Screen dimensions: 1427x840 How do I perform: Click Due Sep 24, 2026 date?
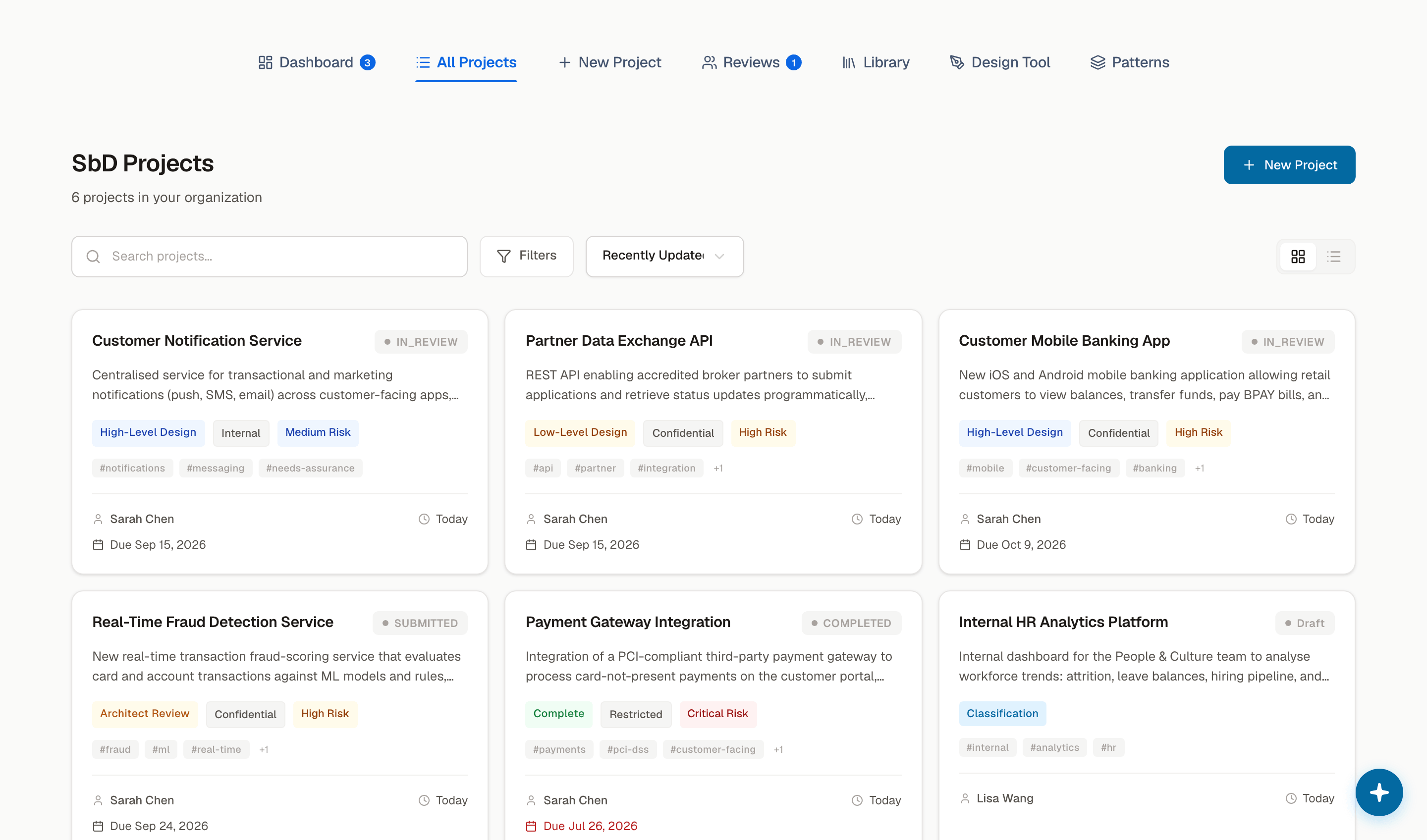pyautogui.click(x=150, y=826)
